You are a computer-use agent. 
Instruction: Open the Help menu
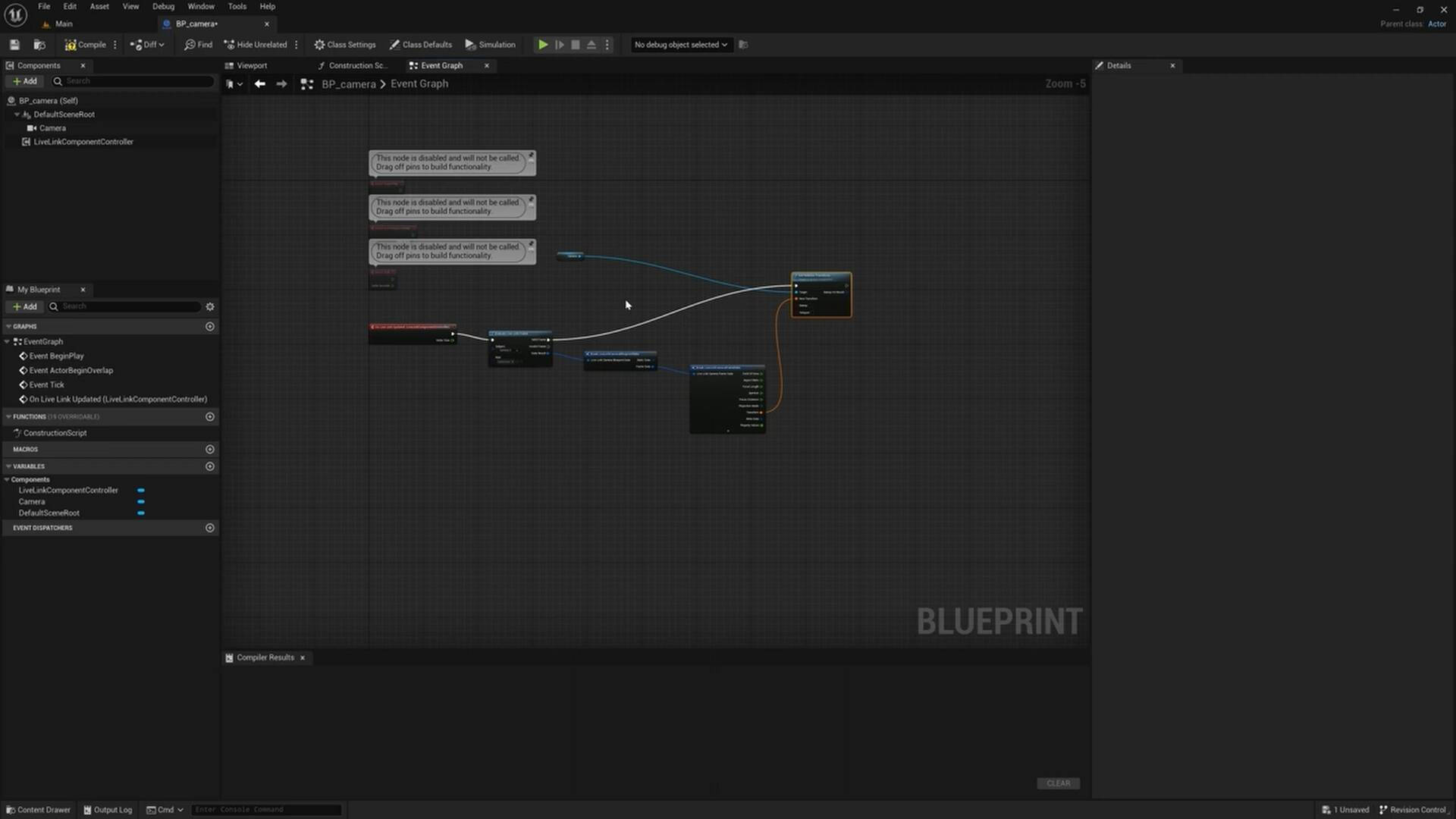pyautogui.click(x=268, y=6)
